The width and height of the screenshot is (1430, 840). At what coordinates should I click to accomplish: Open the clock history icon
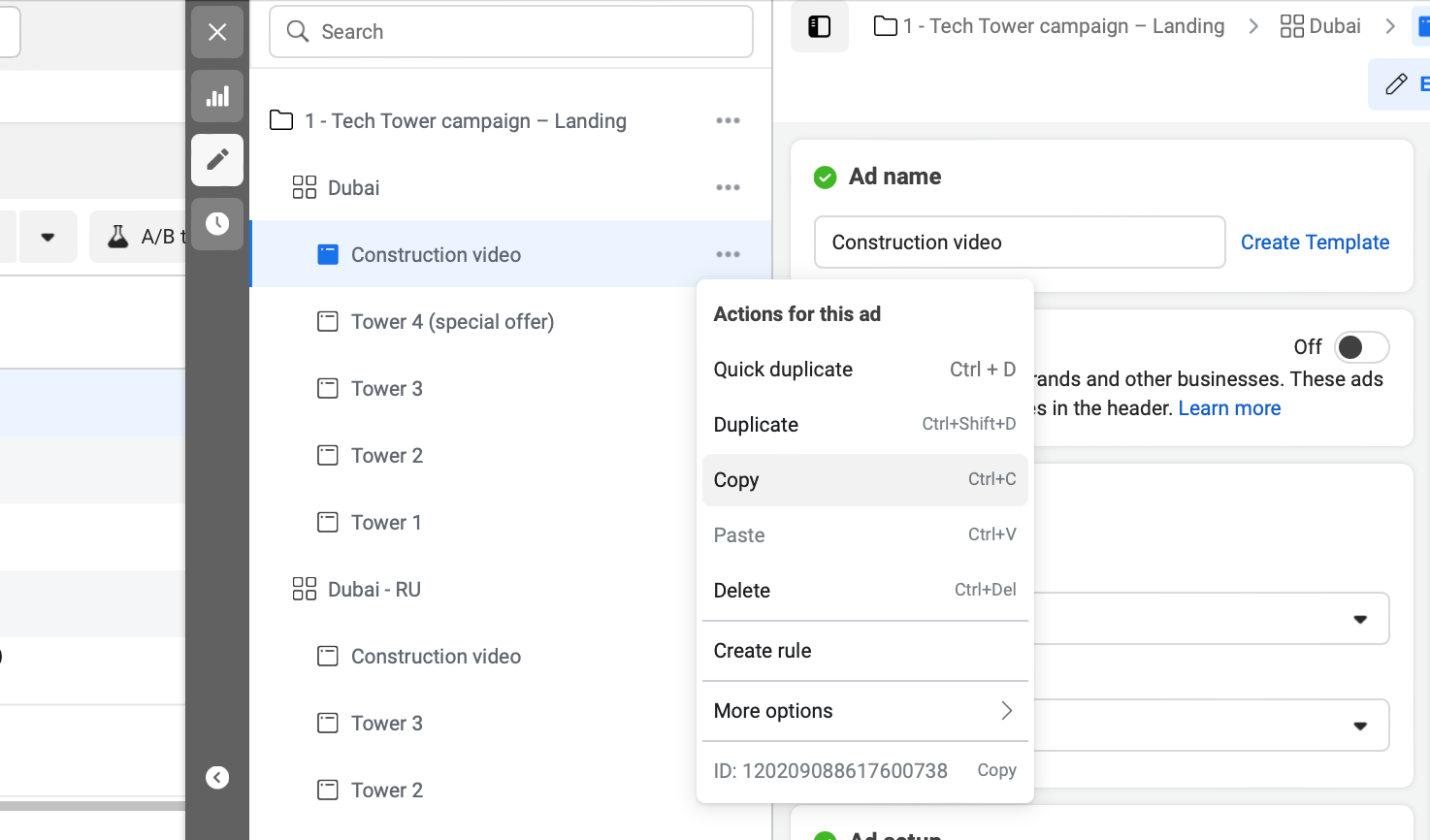pyautogui.click(x=217, y=224)
